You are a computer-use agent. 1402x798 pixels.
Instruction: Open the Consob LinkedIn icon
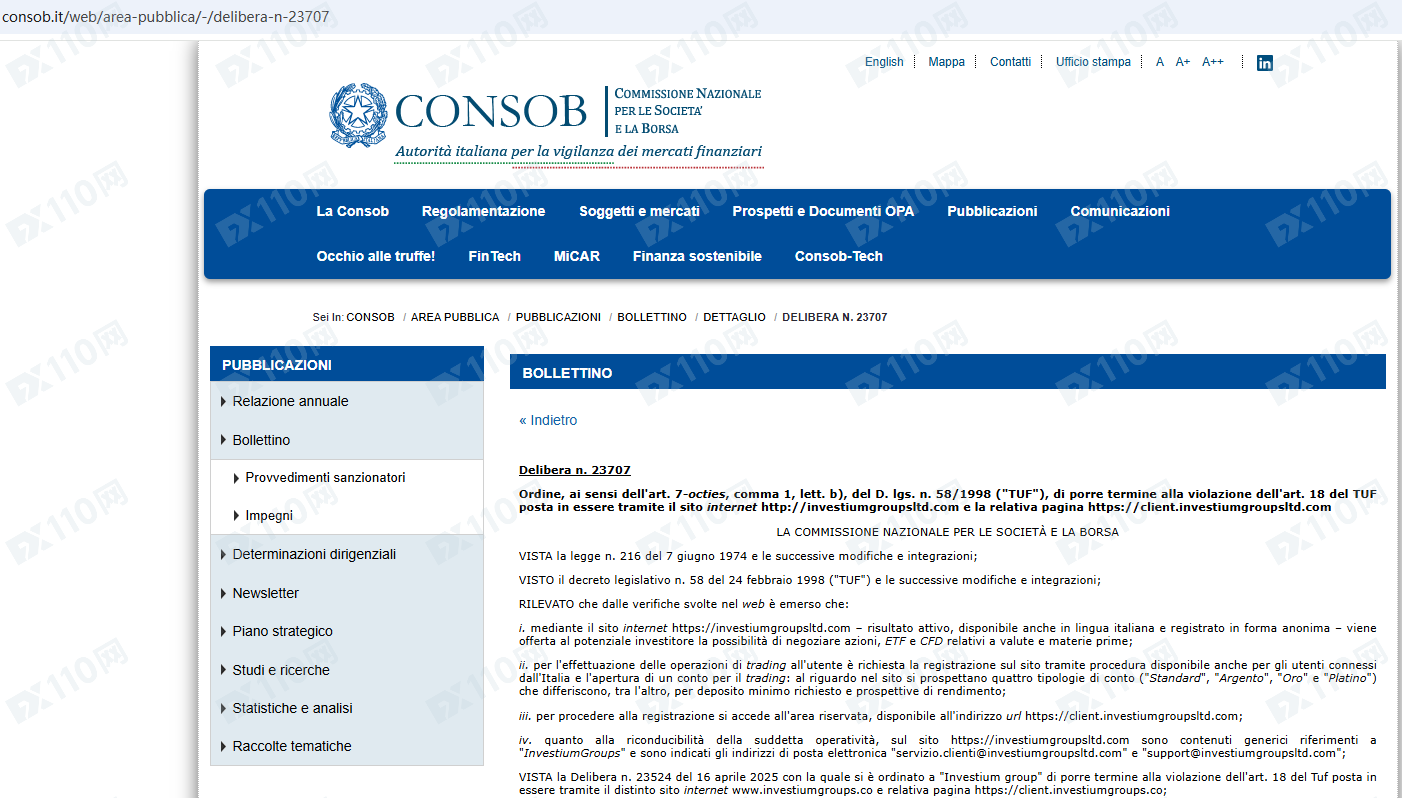[1264, 63]
